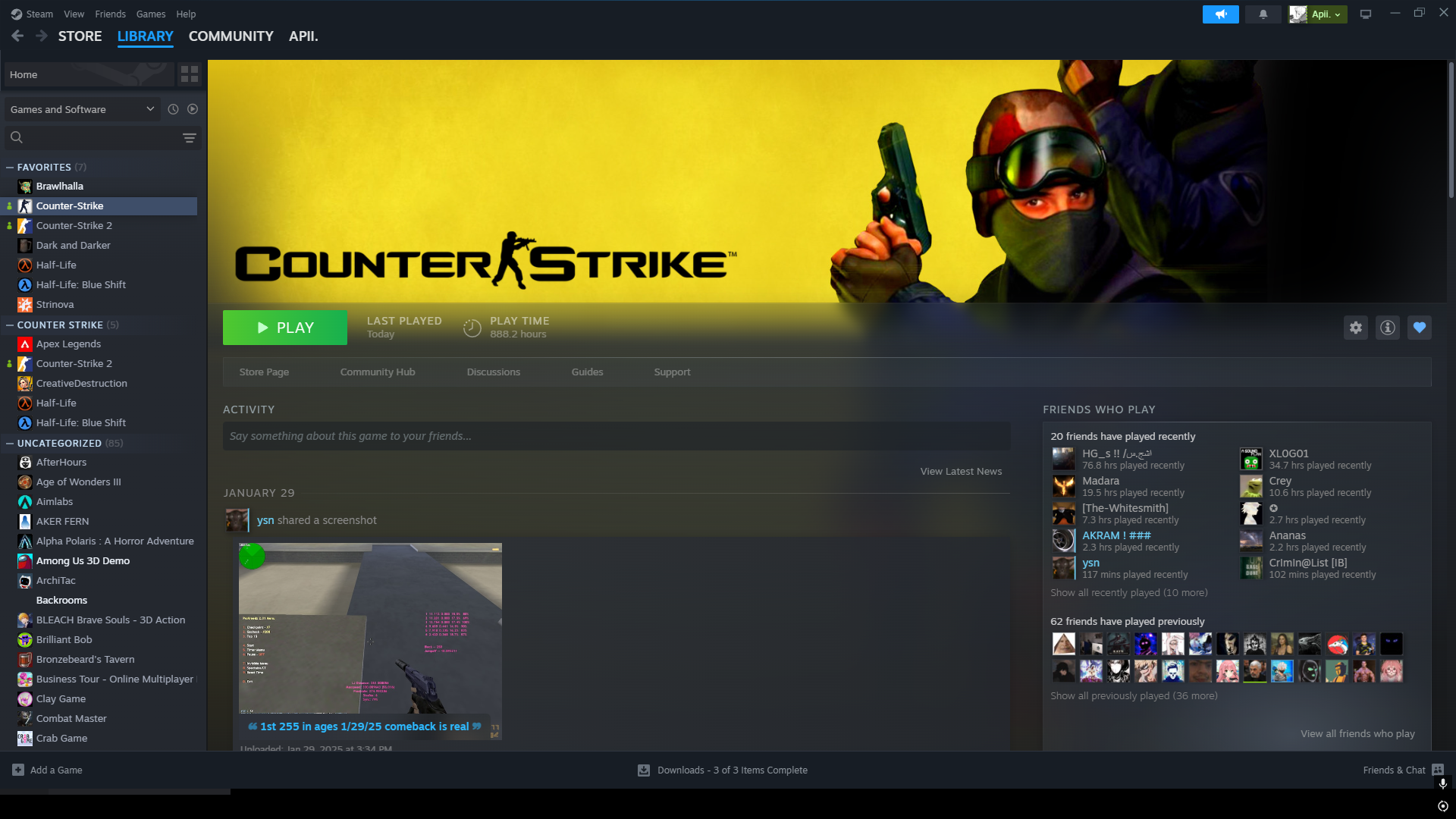Image resolution: width=1456 pixels, height=819 pixels.
Task: Switch to grid collections view icon
Action: (190, 74)
